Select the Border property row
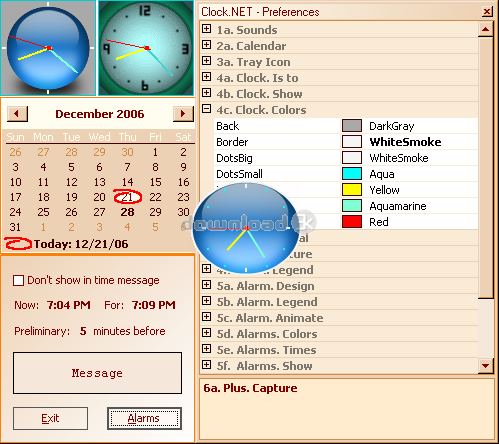The height and width of the screenshot is (444, 499). click(x=346, y=142)
